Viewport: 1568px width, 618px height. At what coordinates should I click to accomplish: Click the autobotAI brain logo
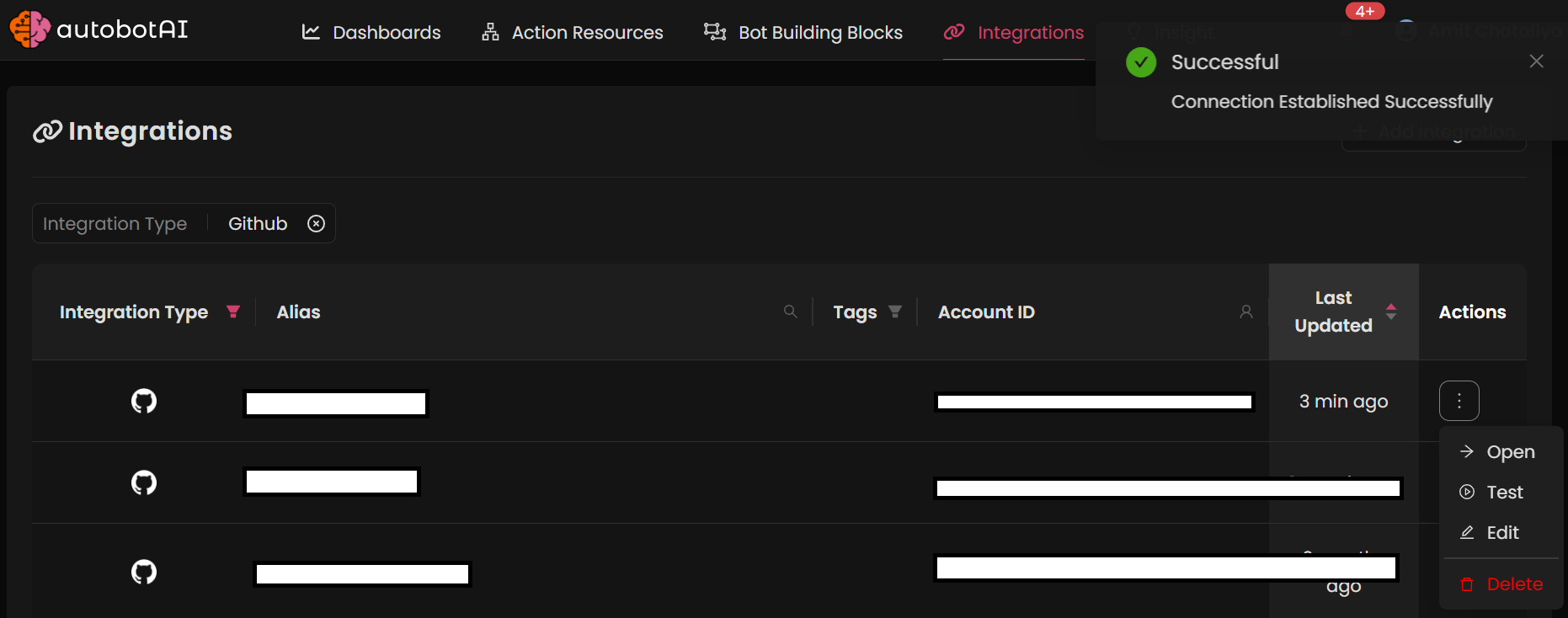[x=29, y=29]
